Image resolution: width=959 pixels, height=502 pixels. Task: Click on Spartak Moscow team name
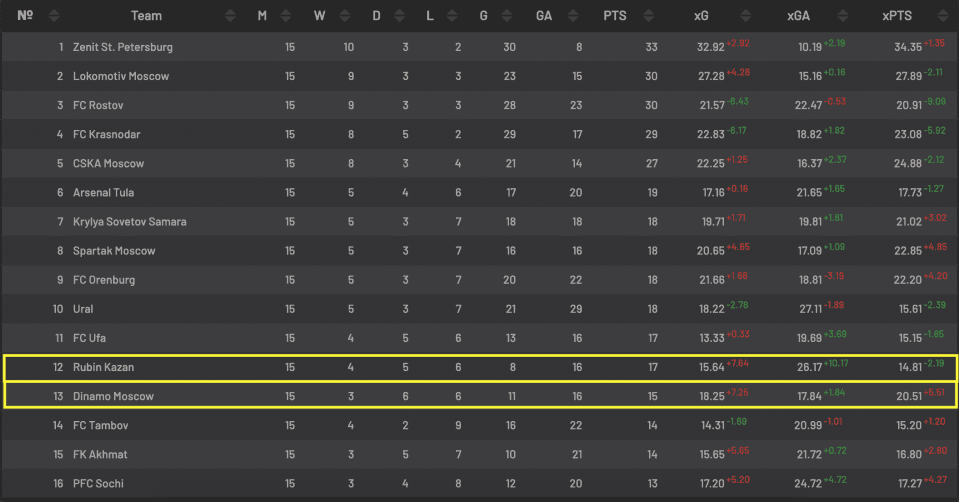(x=113, y=251)
